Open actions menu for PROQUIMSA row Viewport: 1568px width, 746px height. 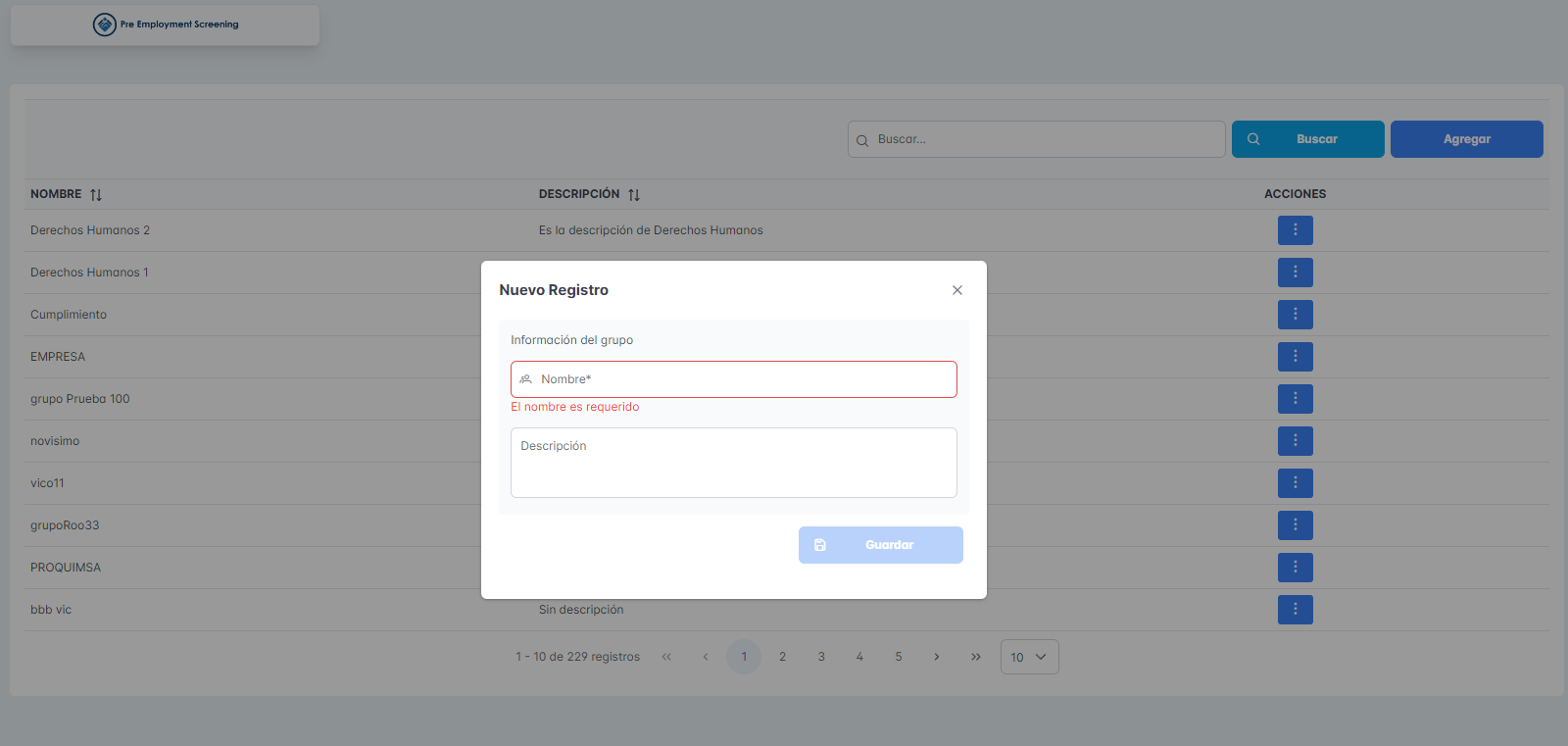click(x=1295, y=568)
